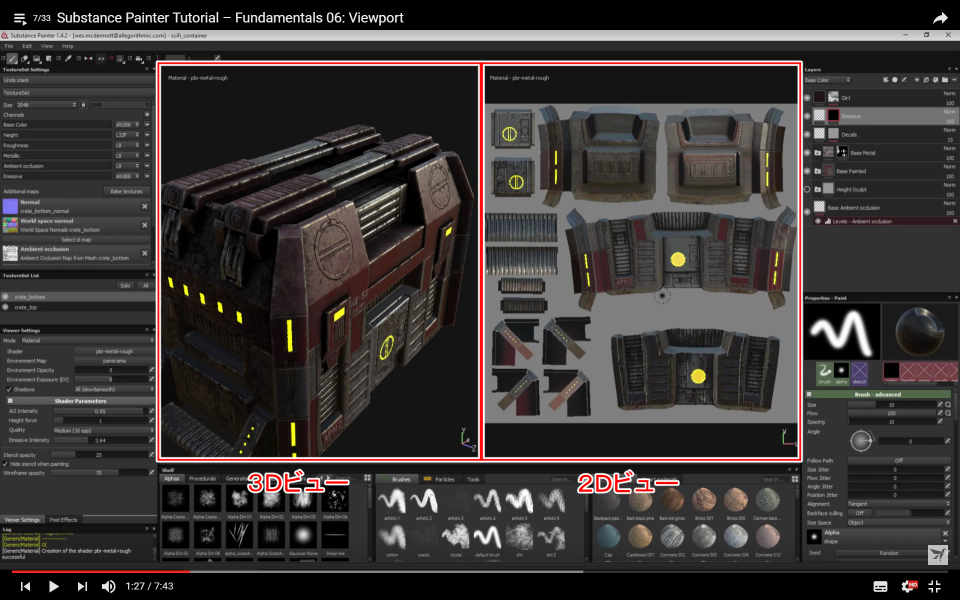
Task: Open the Alignment dropdown
Action: (x=899, y=504)
